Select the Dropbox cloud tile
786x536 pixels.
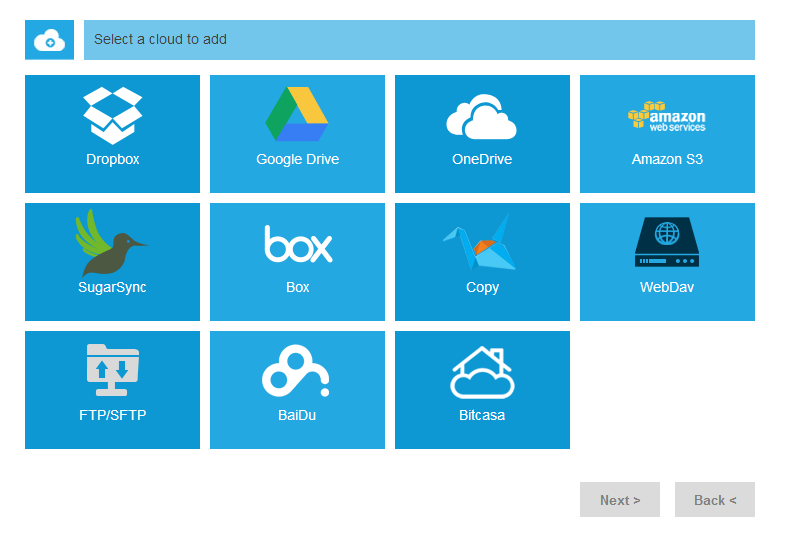[112, 134]
